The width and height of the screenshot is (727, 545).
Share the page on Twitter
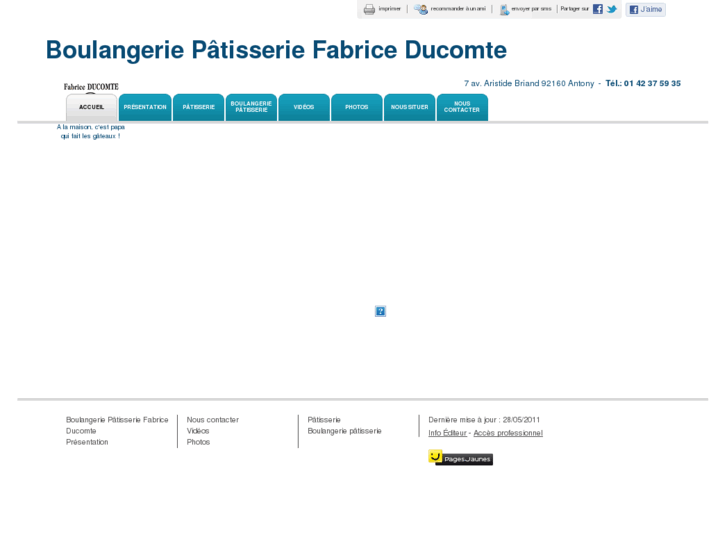coord(612,9)
